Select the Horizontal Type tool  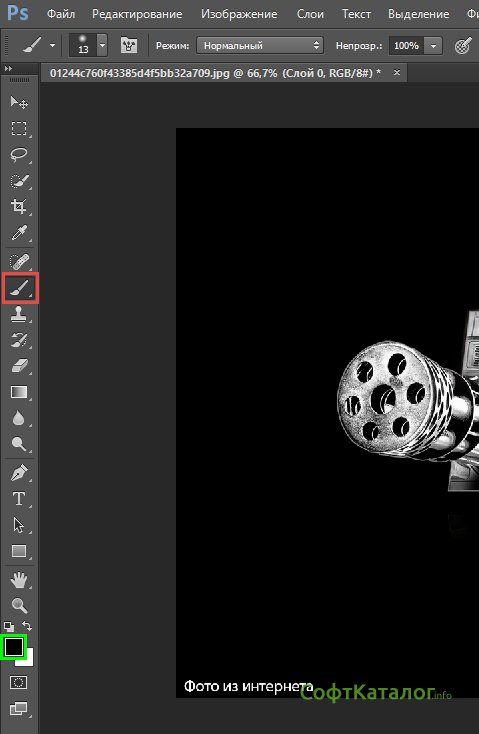(x=19, y=499)
